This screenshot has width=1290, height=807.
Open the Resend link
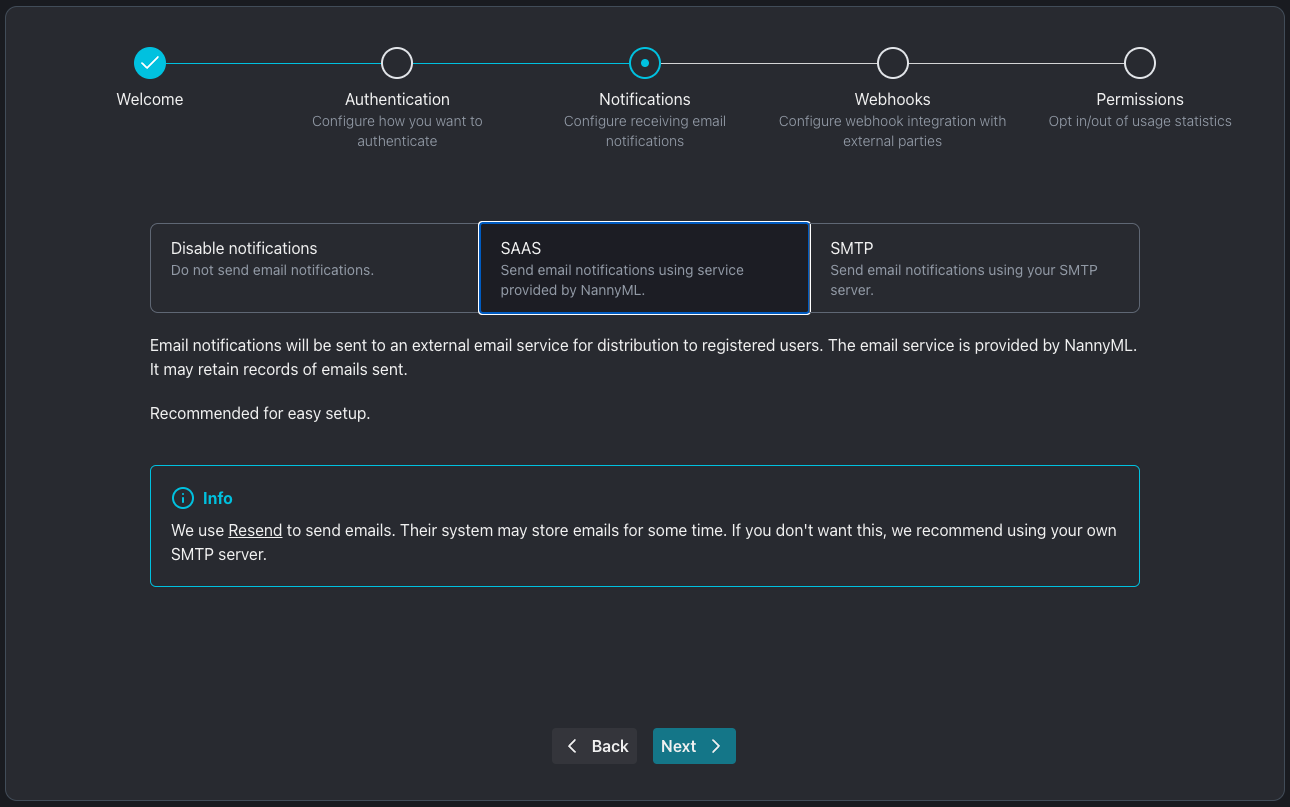tap(255, 530)
